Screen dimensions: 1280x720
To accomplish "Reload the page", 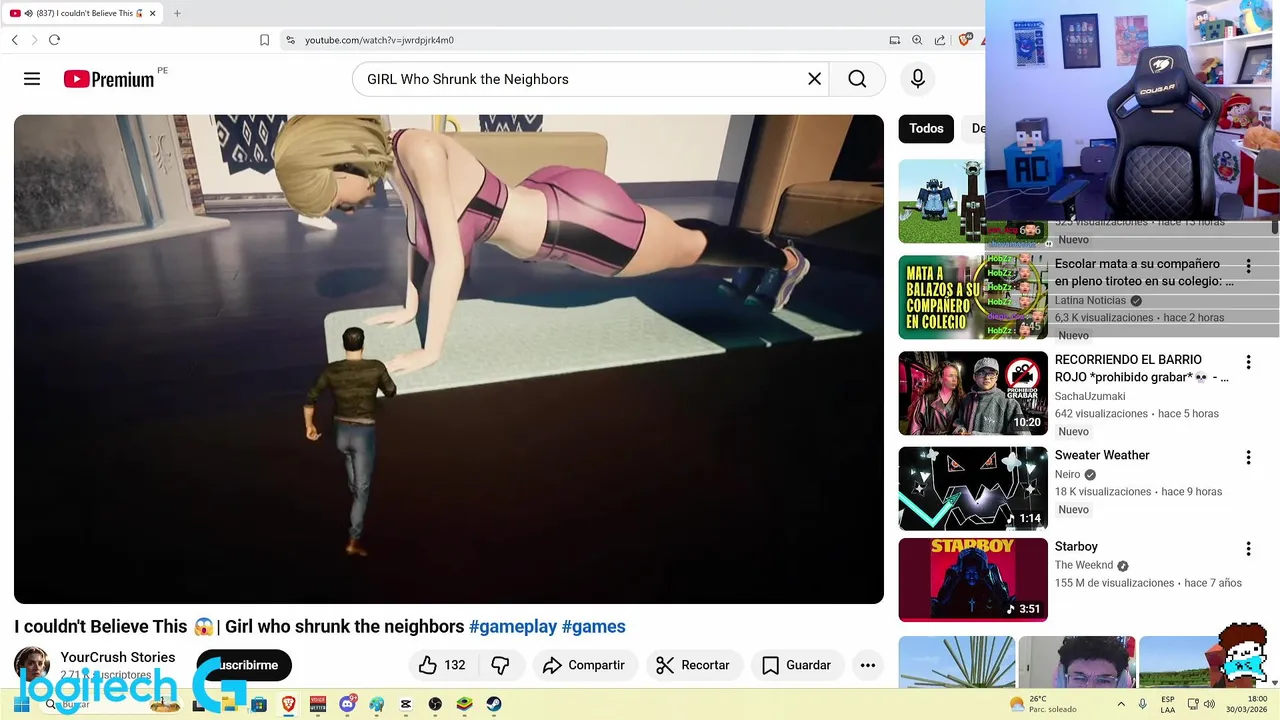I will pos(54,40).
